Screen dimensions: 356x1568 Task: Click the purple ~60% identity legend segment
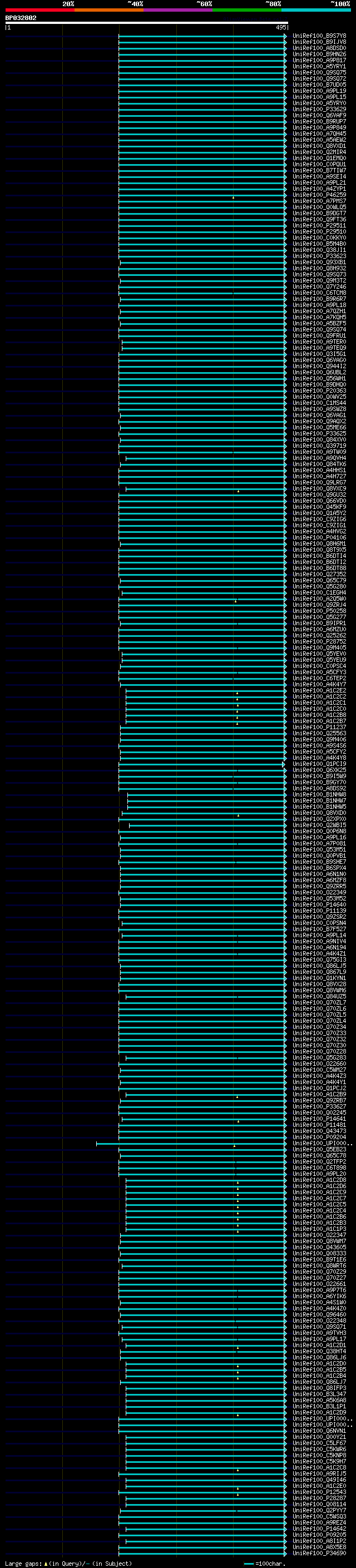(x=179, y=10)
